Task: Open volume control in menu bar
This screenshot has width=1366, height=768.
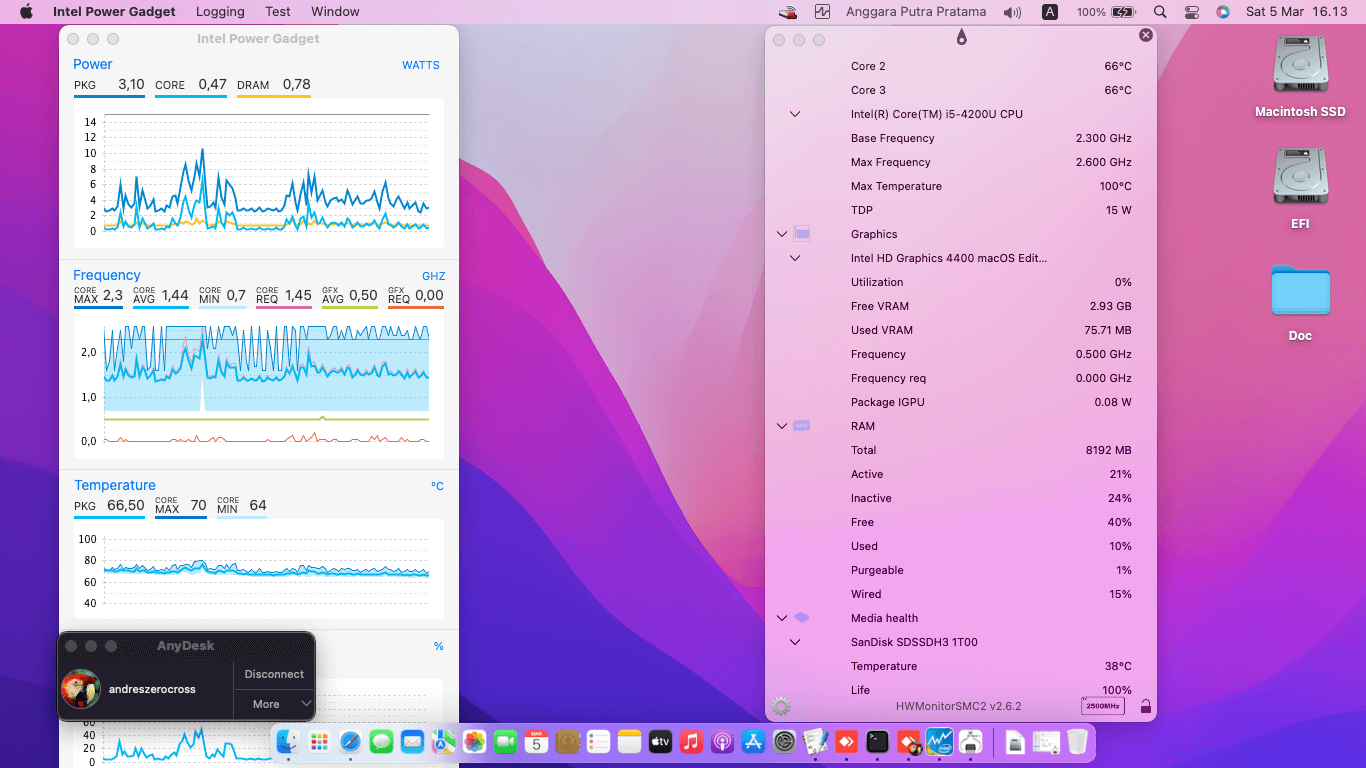Action: coord(1013,12)
